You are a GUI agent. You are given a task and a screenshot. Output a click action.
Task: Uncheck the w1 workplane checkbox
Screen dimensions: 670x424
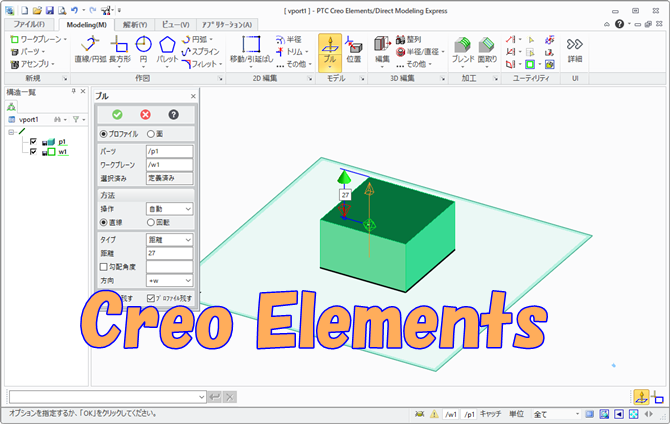(33, 152)
